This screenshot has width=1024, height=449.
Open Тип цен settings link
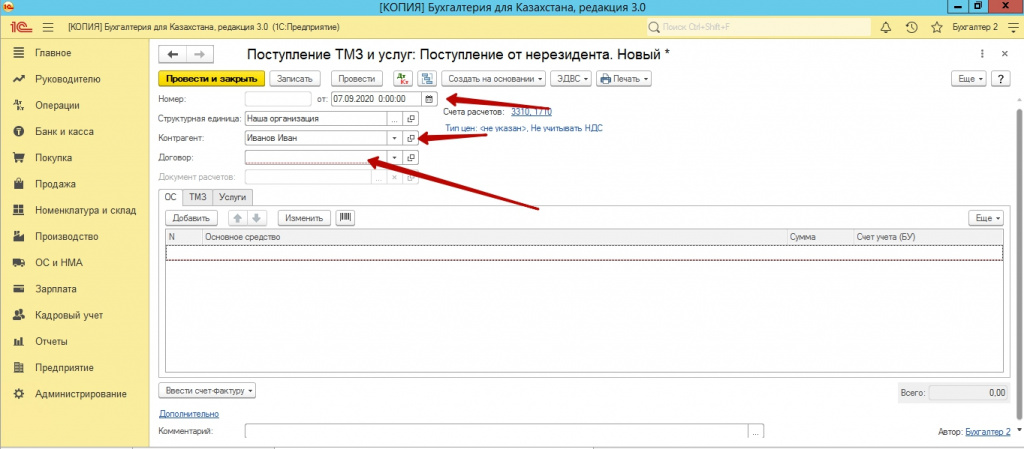[x=524, y=129]
